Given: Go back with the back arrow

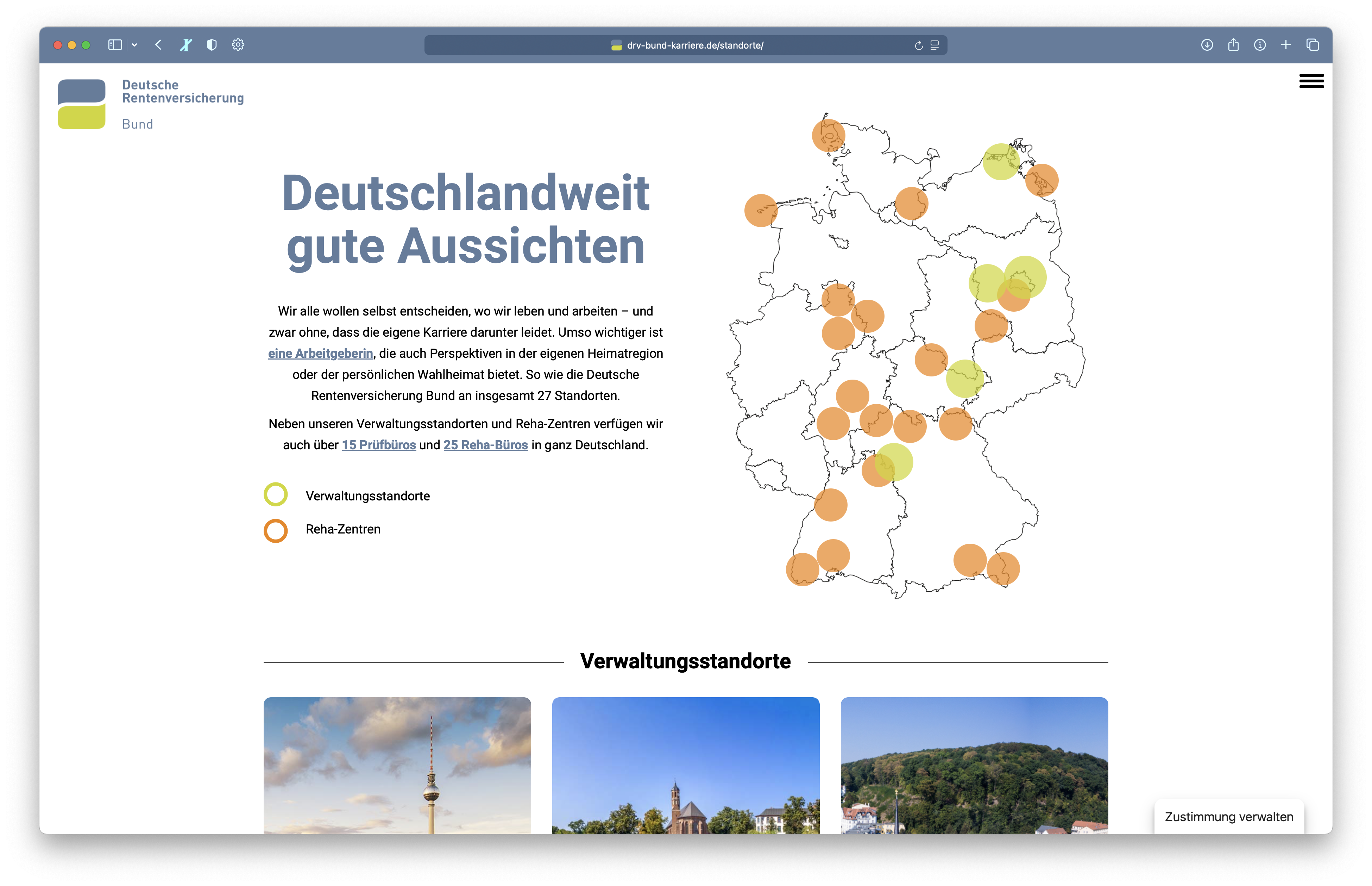Looking at the screenshot, I should pos(158,45).
